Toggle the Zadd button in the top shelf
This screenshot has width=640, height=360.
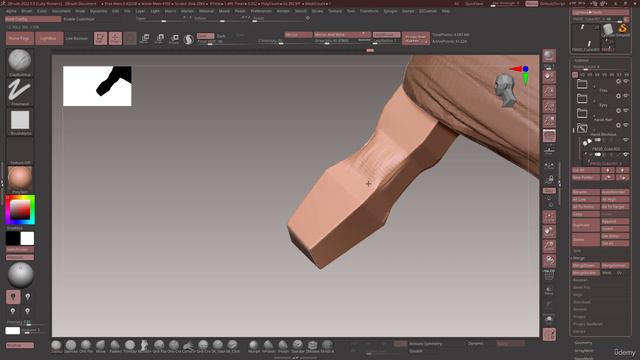point(205,36)
